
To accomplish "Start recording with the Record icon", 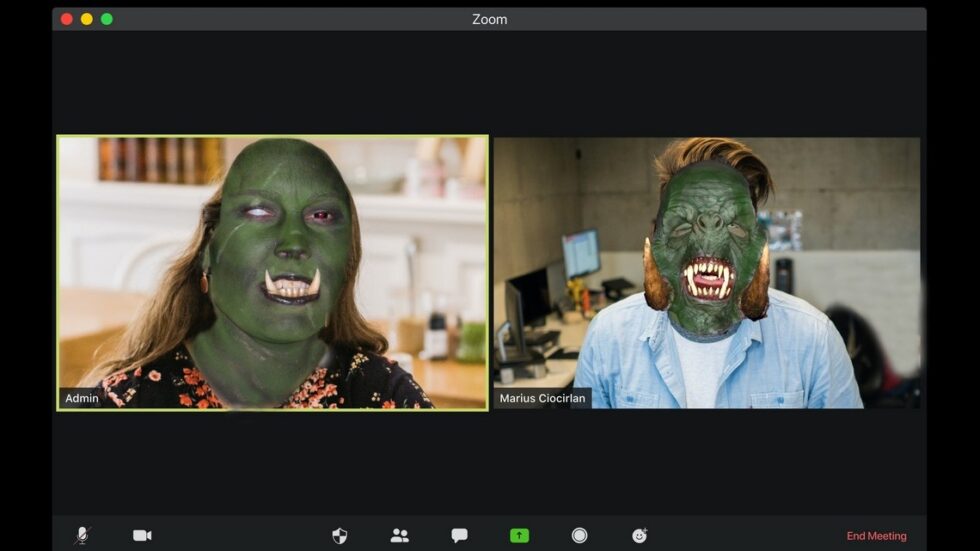I will pos(579,535).
